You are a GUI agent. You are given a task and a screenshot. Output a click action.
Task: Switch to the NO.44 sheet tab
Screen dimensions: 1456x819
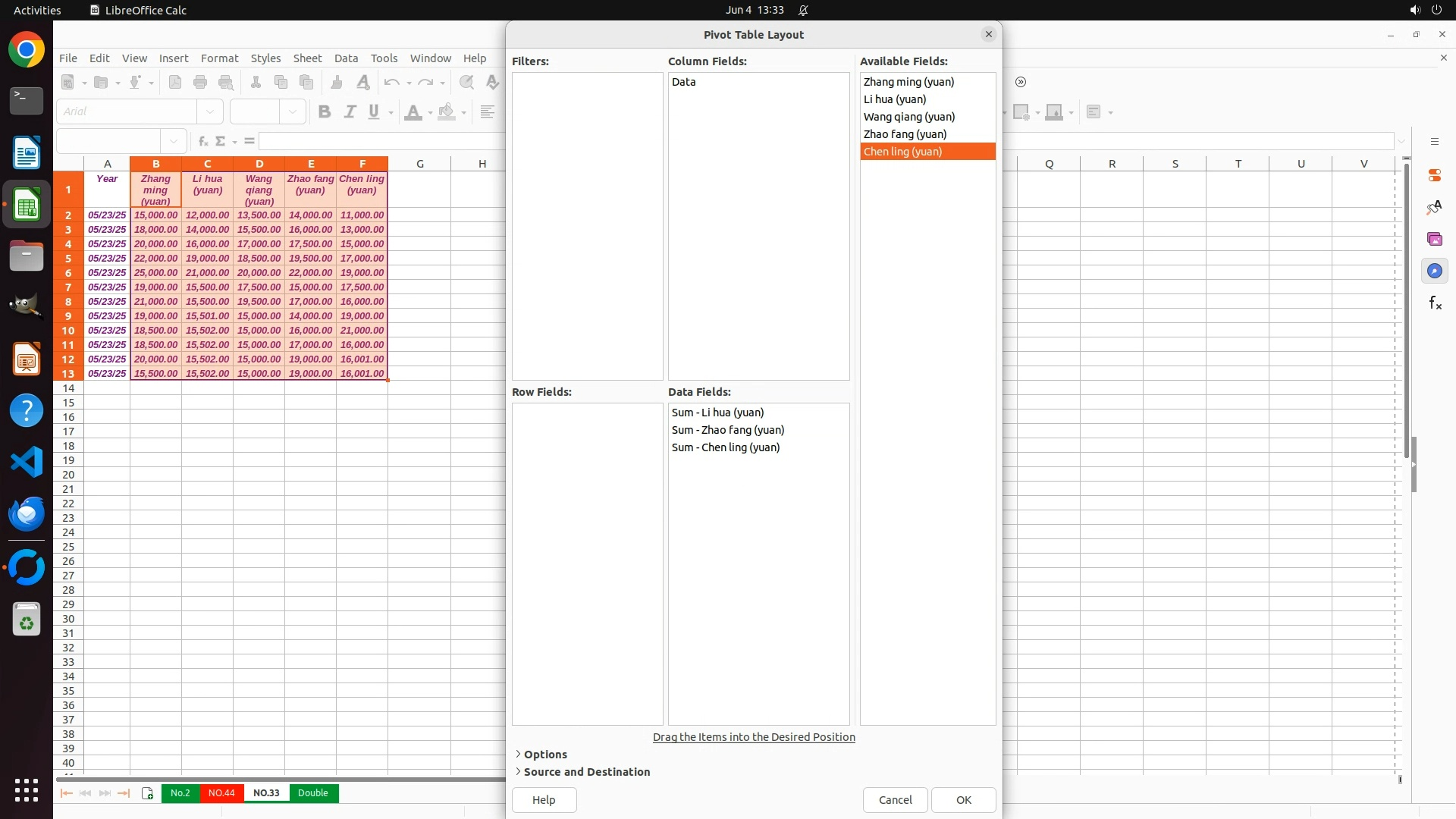pyautogui.click(x=221, y=793)
